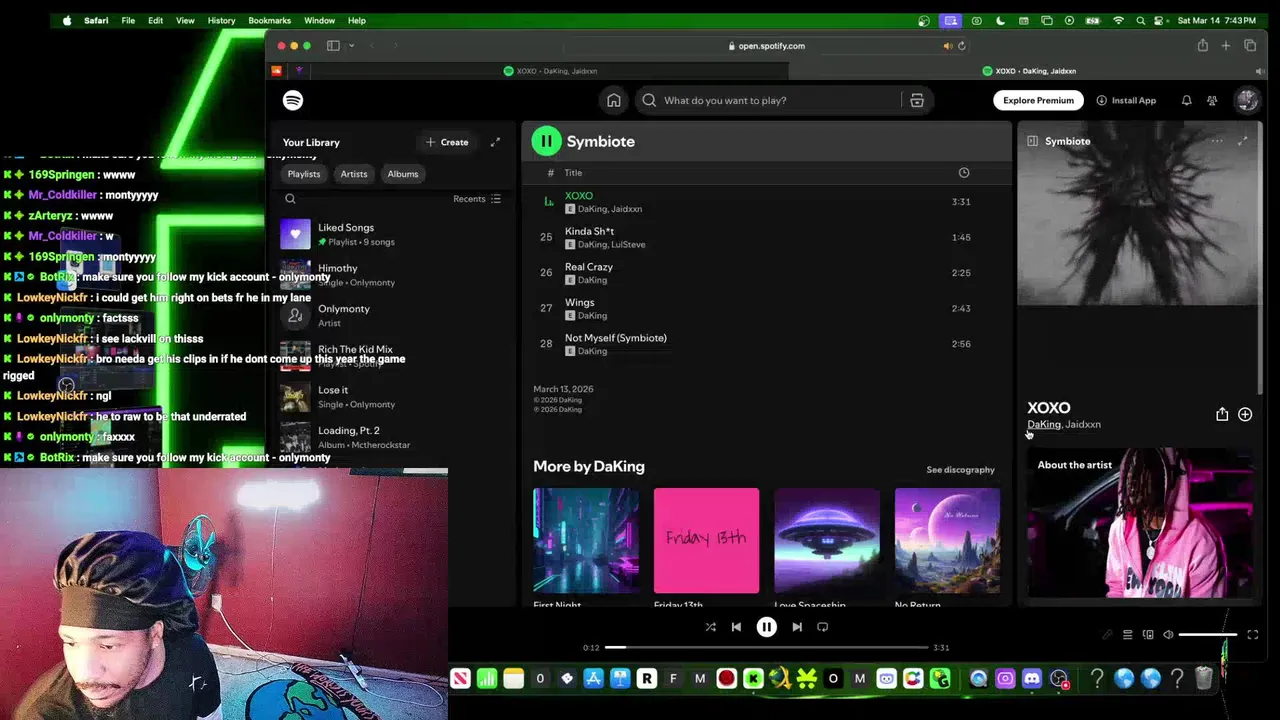The height and width of the screenshot is (720, 1280).
Task: Select the Real Crazy track row
Action: tap(765, 273)
